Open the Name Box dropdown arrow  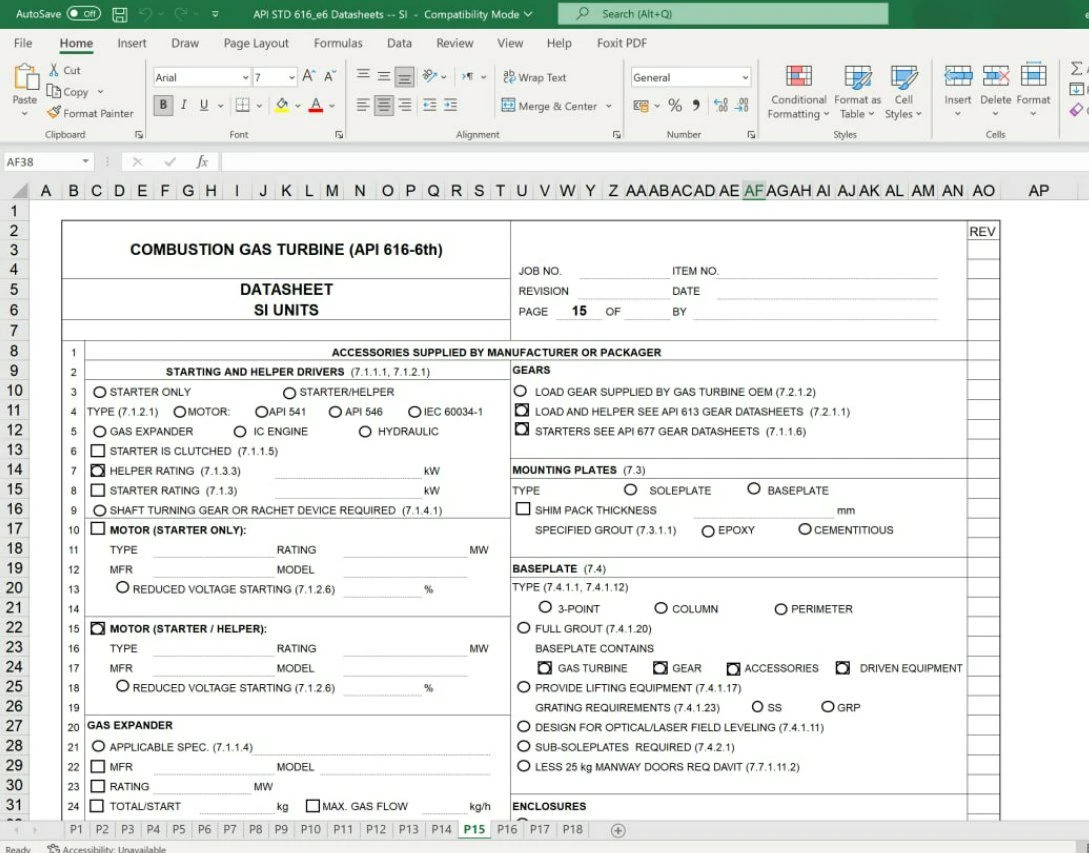86,162
